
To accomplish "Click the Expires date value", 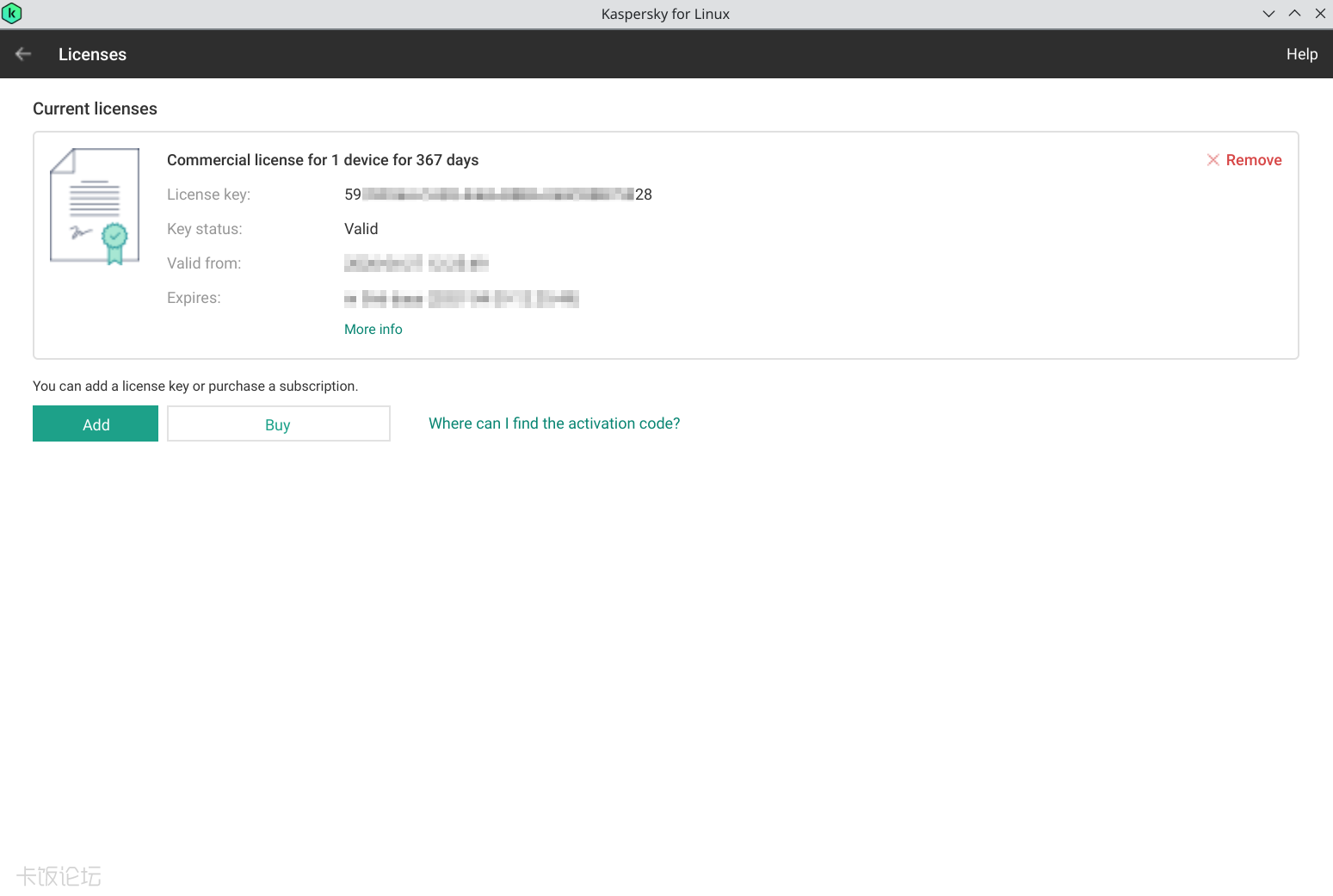I will (461, 299).
